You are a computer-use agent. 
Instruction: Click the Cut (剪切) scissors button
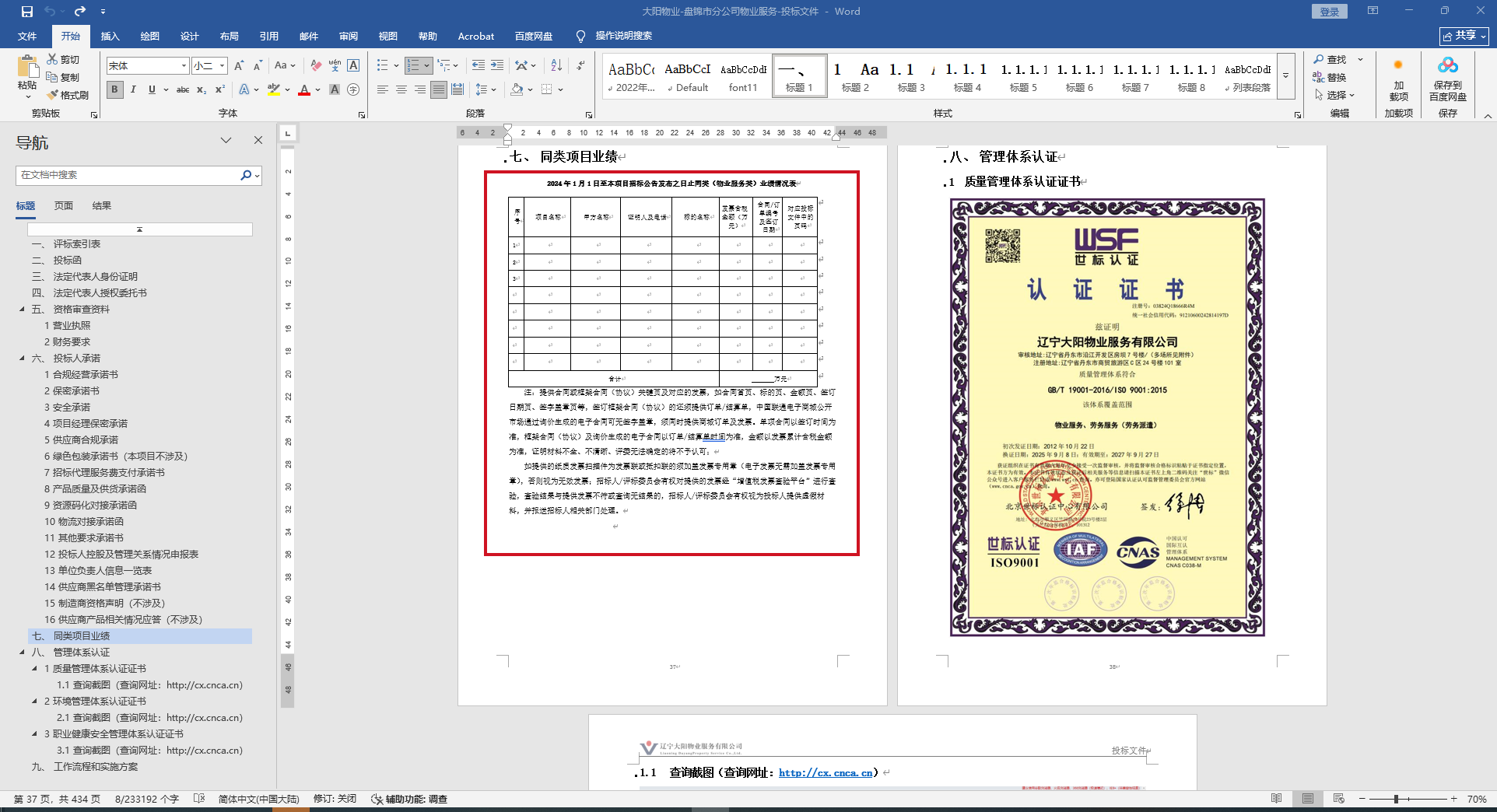(63, 59)
